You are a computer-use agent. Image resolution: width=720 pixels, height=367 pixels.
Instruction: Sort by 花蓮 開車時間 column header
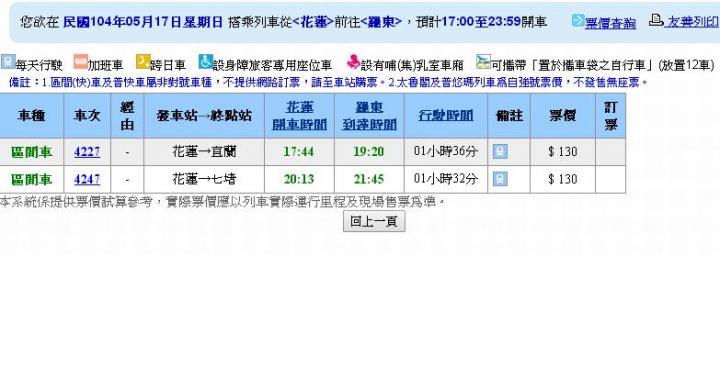pyautogui.click(x=299, y=115)
